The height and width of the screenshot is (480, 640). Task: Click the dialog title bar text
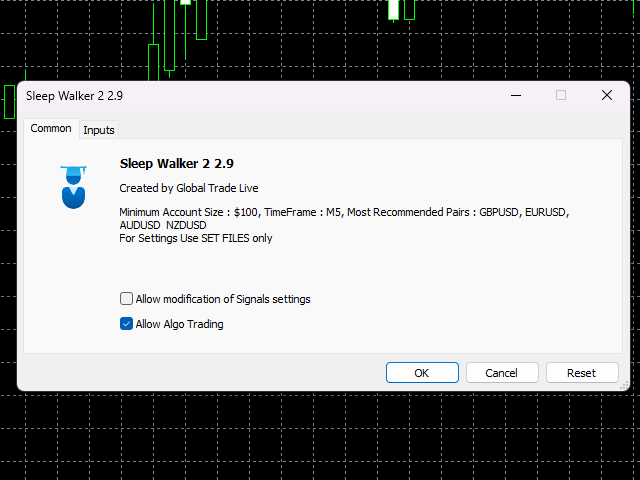(x=74, y=96)
